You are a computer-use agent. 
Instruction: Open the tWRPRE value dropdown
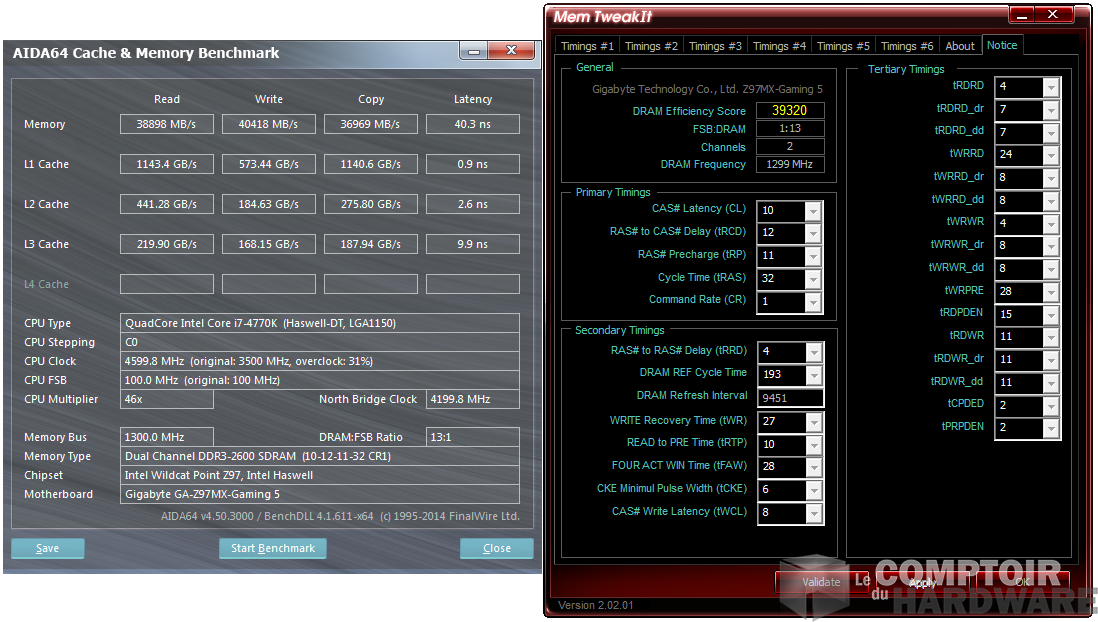click(x=1050, y=292)
